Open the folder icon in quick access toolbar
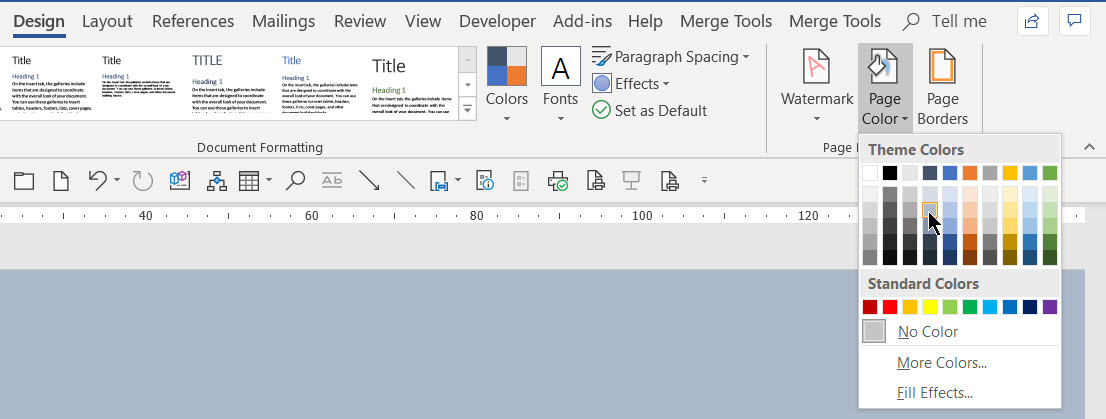The image size is (1106, 419). 24,181
